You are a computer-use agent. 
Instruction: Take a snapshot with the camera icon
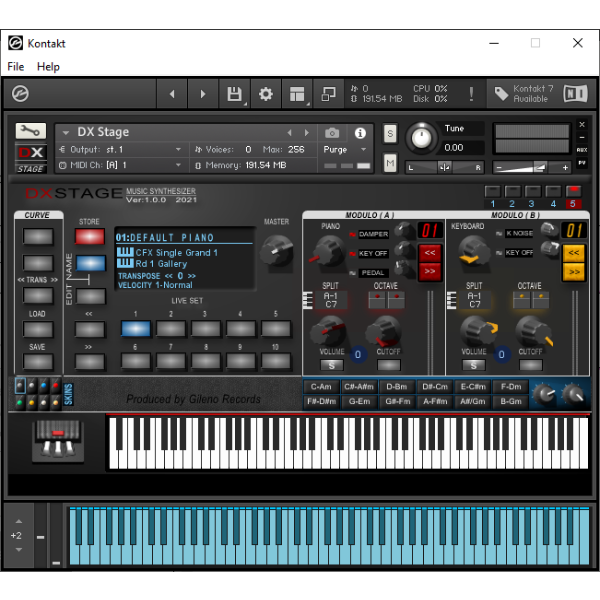[x=332, y=133]
